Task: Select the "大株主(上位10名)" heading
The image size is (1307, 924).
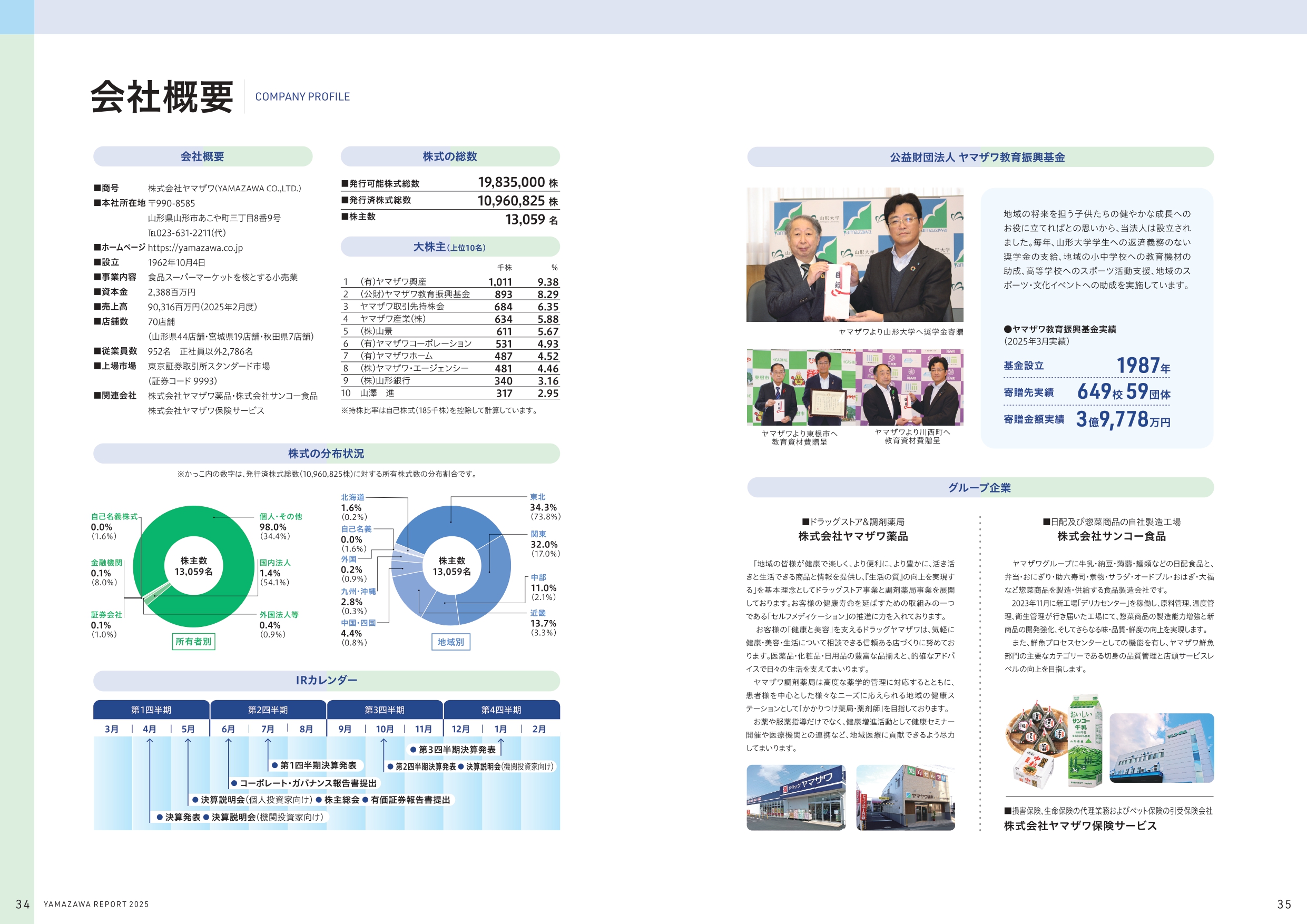Action: click(450, 247)
